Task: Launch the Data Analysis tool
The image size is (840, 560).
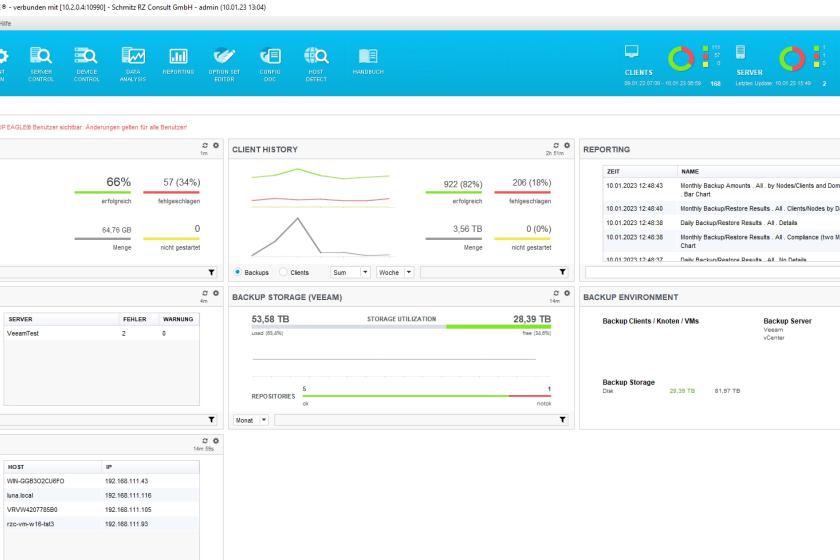Action: click(133, 64)
